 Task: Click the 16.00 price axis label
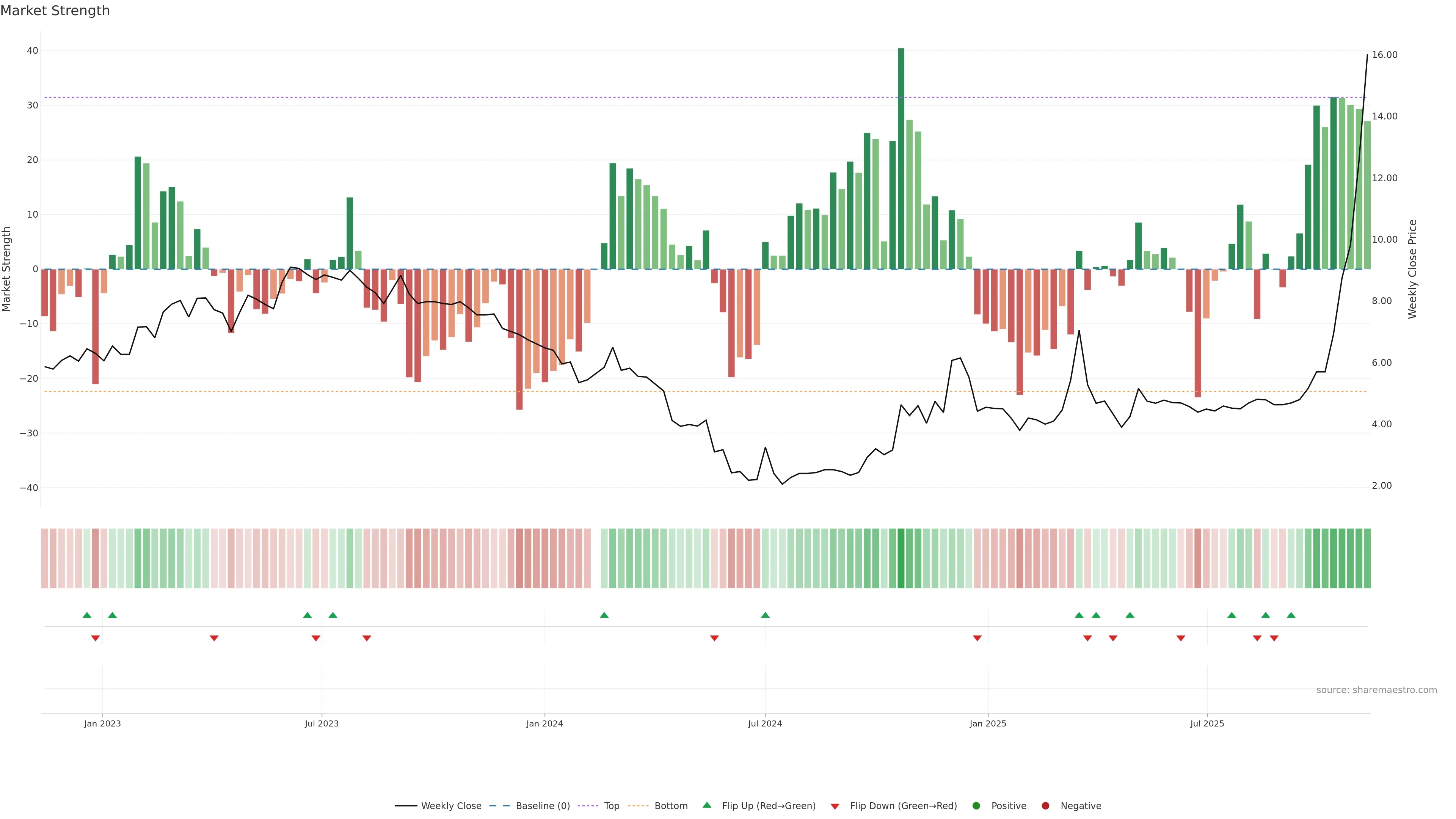1384,55
